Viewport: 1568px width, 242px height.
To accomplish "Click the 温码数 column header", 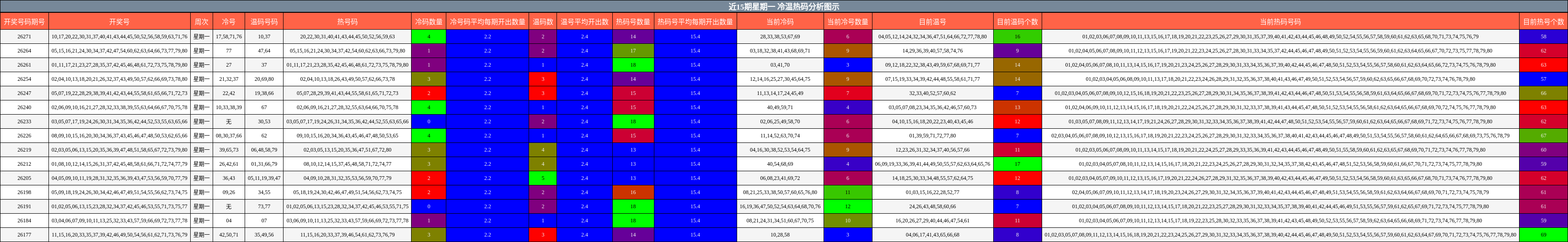I will coord(543,22).
